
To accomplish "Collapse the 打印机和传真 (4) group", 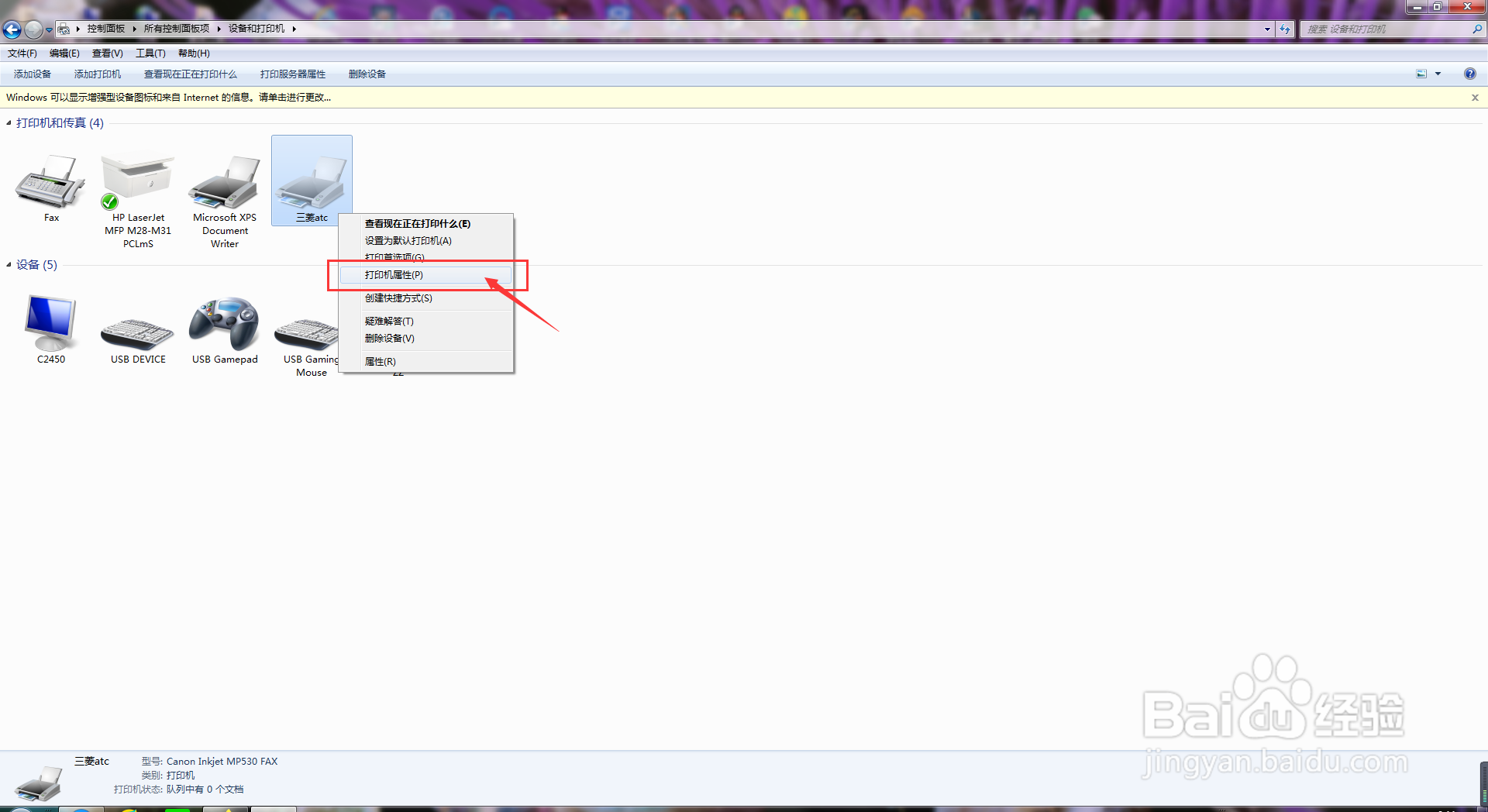I will (9, 123).
